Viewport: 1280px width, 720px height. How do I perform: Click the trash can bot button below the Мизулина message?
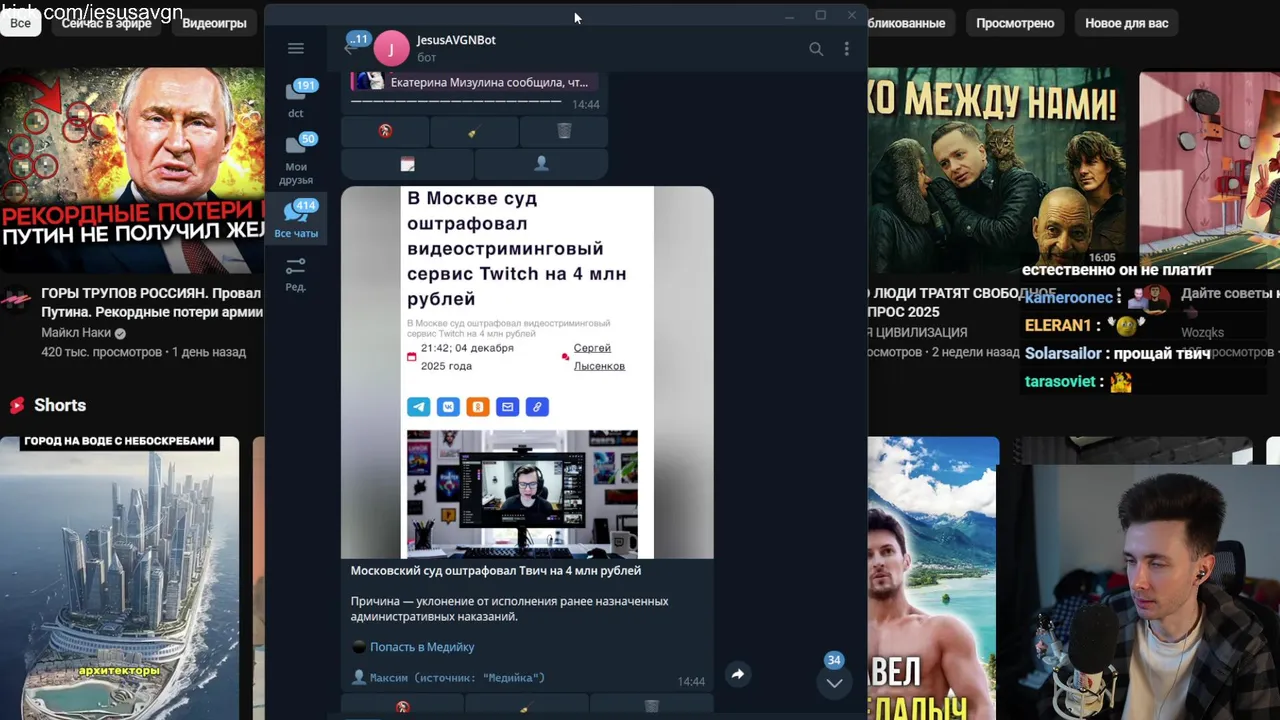click(x=564, y=131)
